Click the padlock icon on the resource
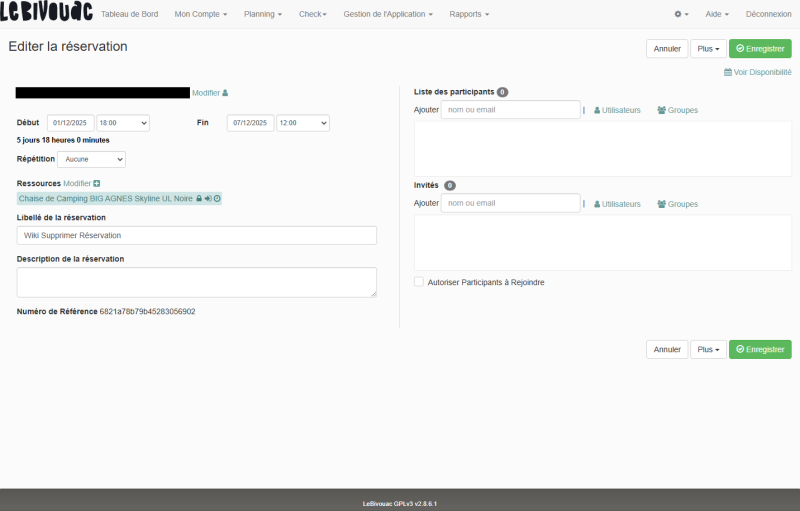The image size is (800, 511). [200, 198]
